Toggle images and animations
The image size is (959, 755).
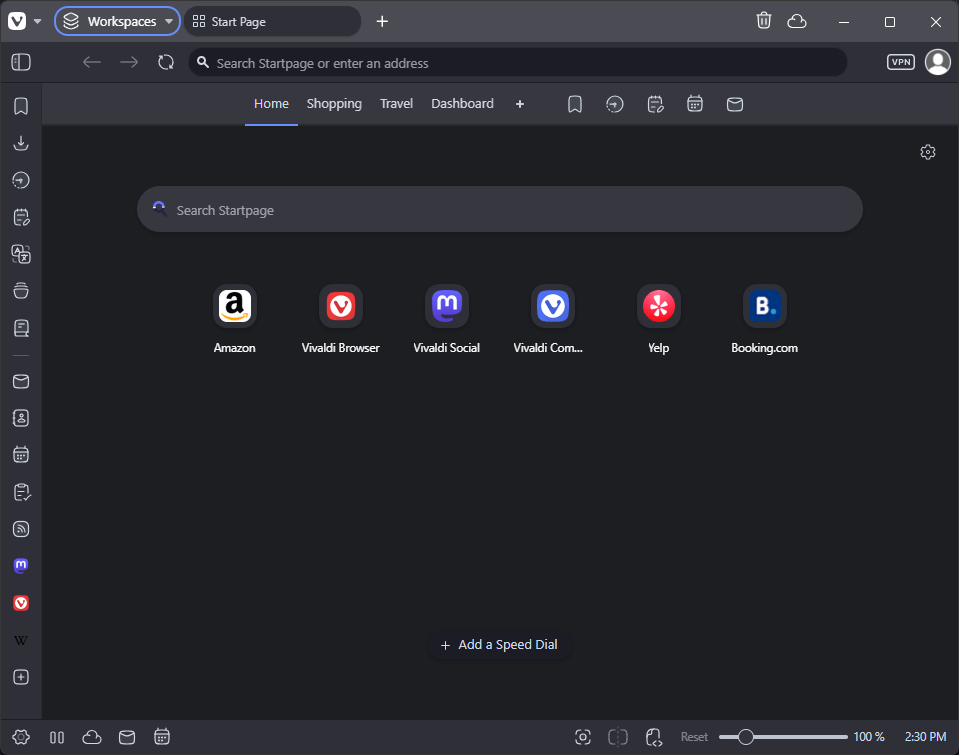618,737
